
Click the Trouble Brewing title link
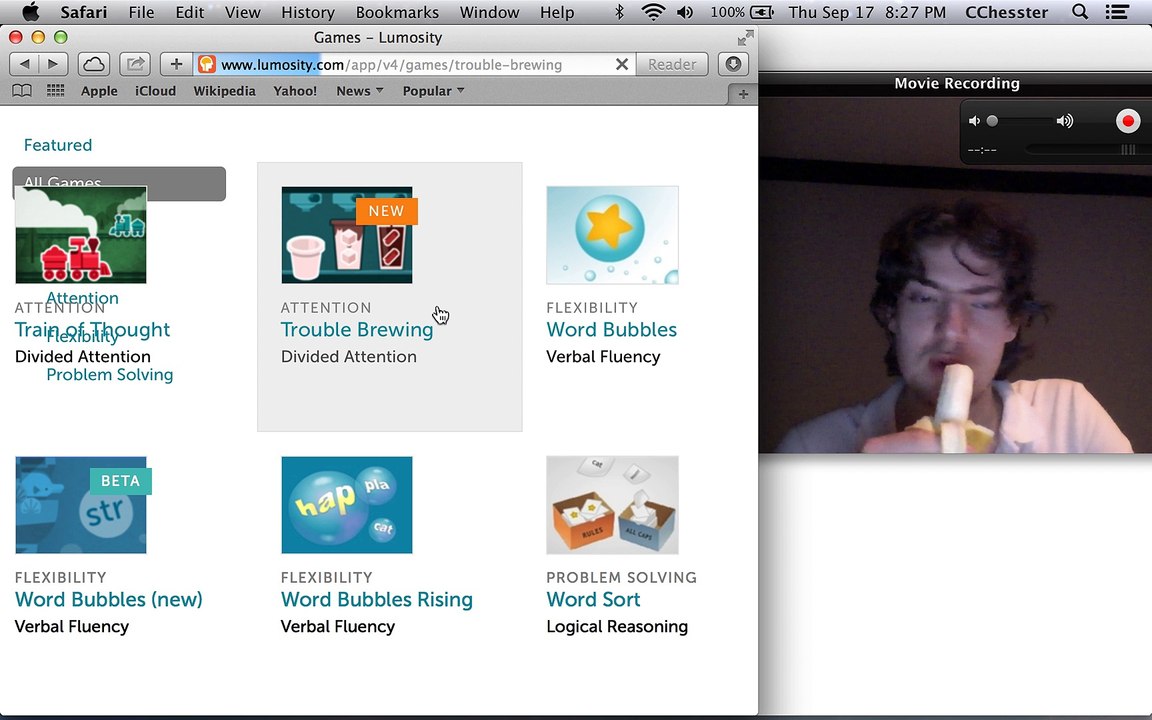357,330
